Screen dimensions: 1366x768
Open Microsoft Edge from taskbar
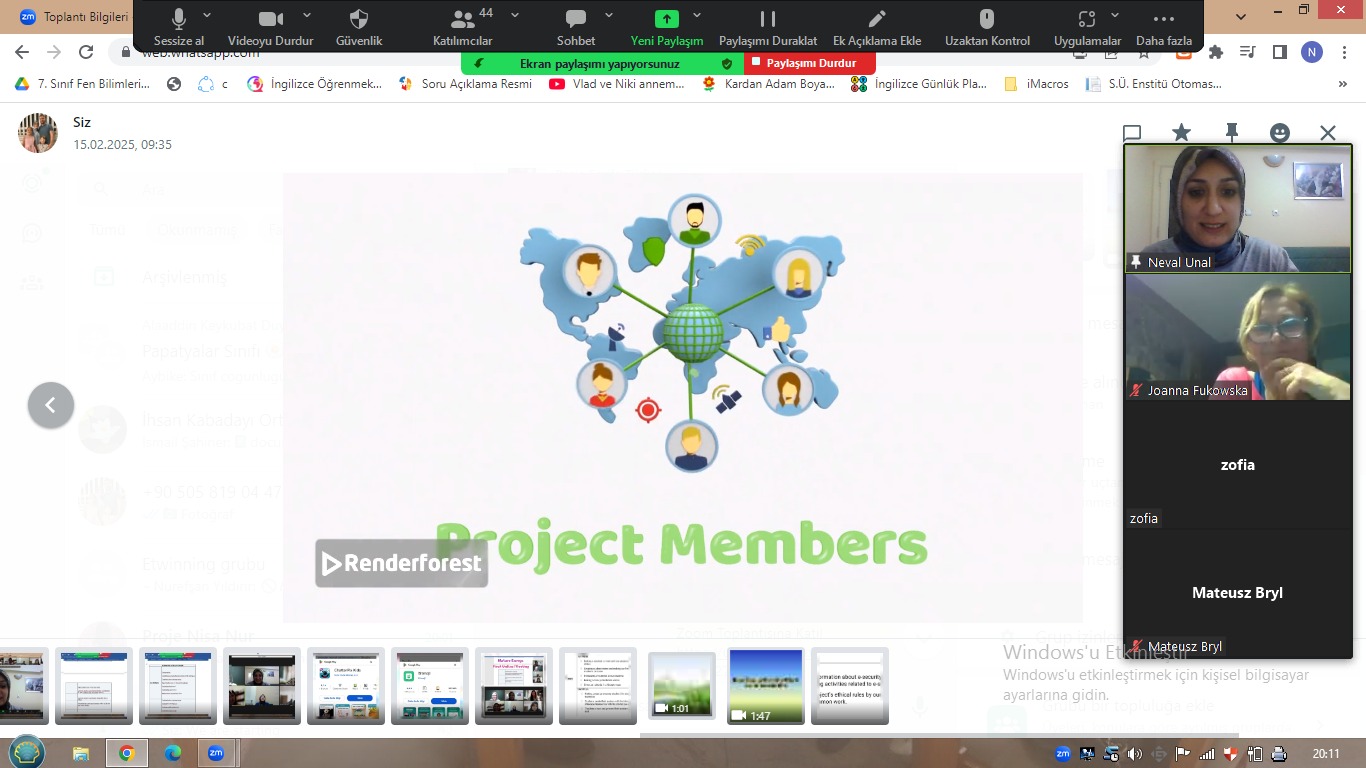tap(172, 753)
